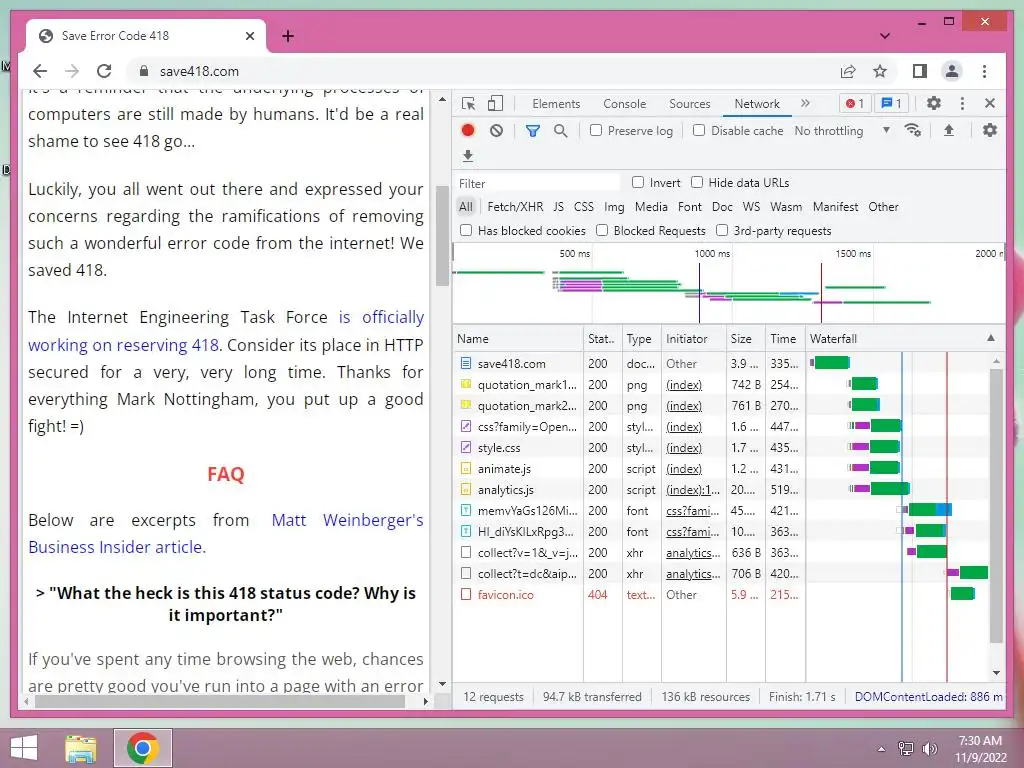The height and width of the screenshot is (768, 1024).
Task: Select the animate.js request row
Action: click(x=720, y=468)
